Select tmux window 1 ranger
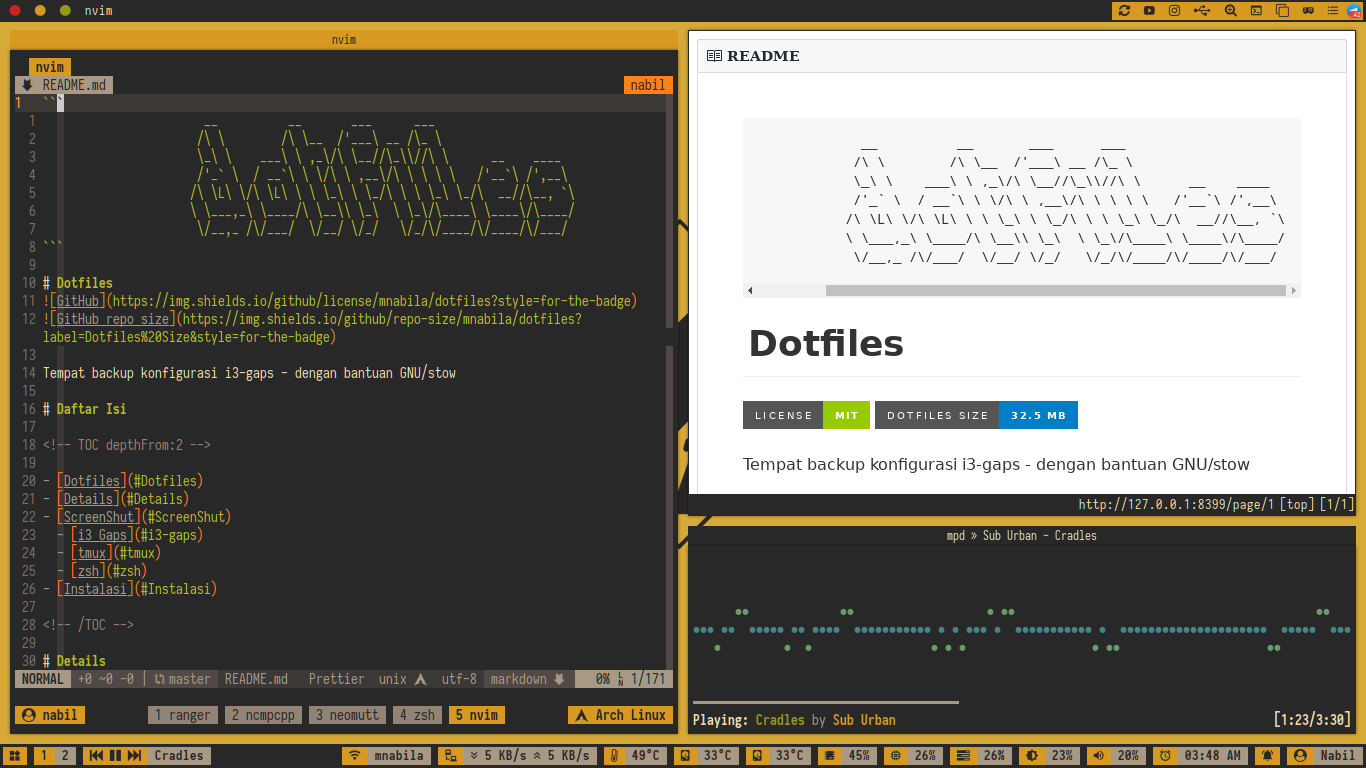This screenshot has height=768, width=1366. (182, 715)
